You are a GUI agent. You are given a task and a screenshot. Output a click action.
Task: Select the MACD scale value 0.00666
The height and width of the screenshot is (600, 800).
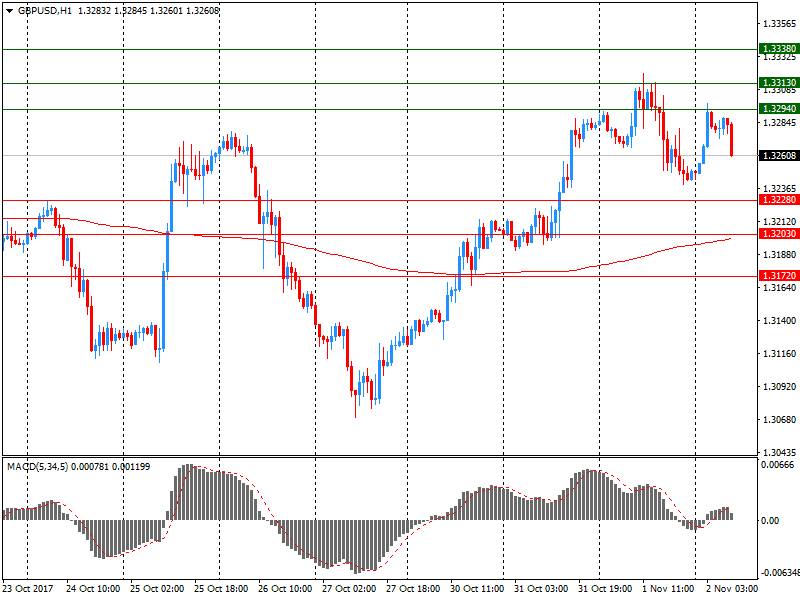pyautogui.click(x=777, y=465)
